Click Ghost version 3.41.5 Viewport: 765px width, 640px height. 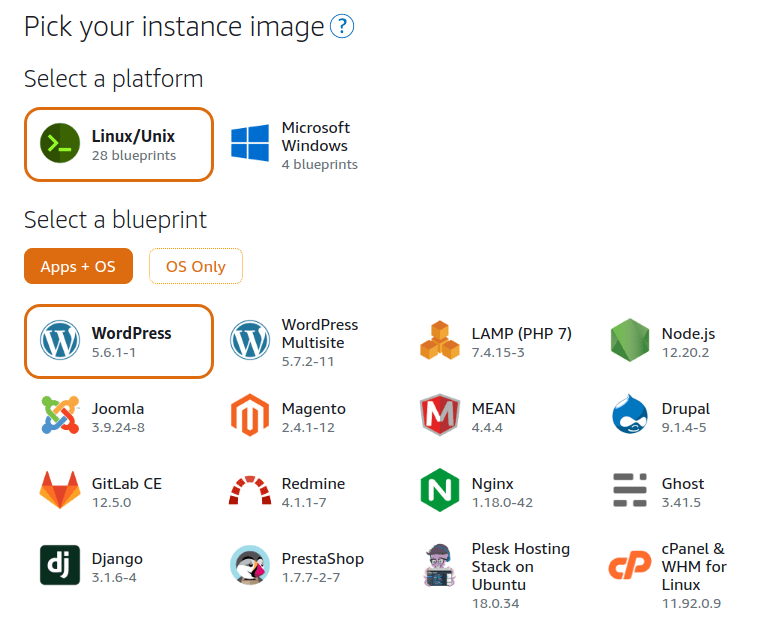tap(682, 502)
